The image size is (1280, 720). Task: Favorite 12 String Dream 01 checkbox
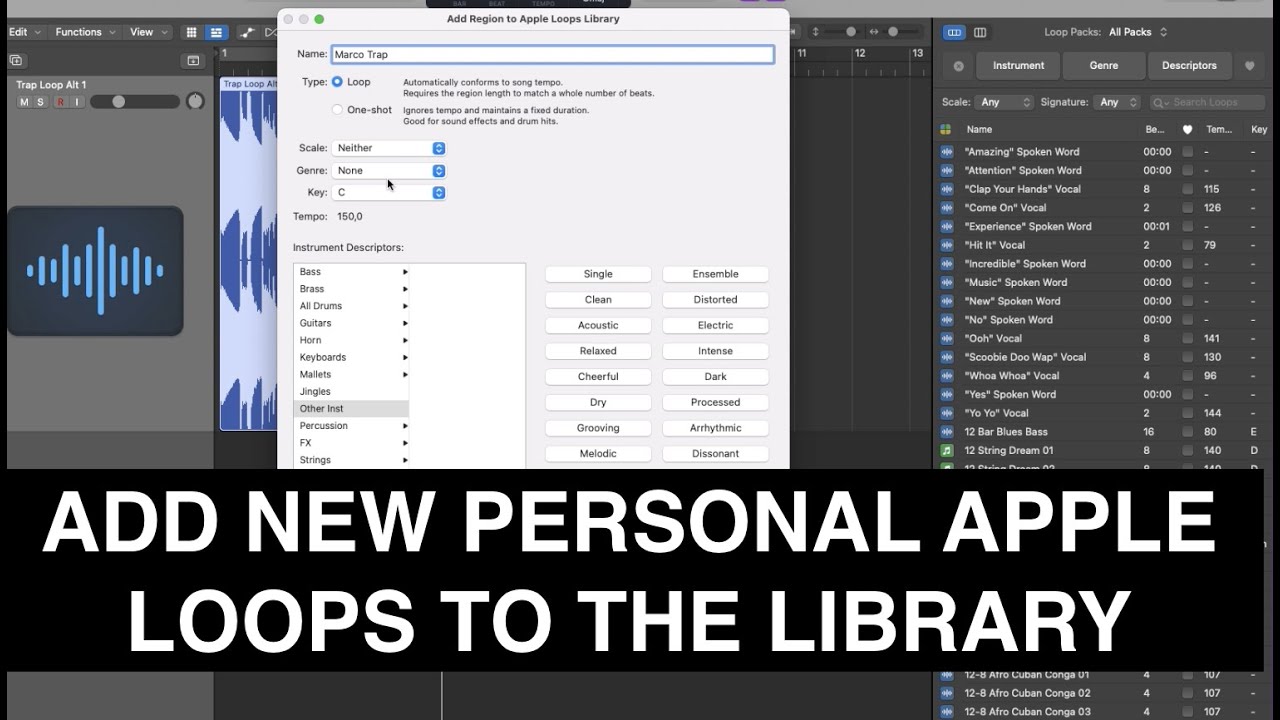pyautogui.click(x=1187, y=451)
